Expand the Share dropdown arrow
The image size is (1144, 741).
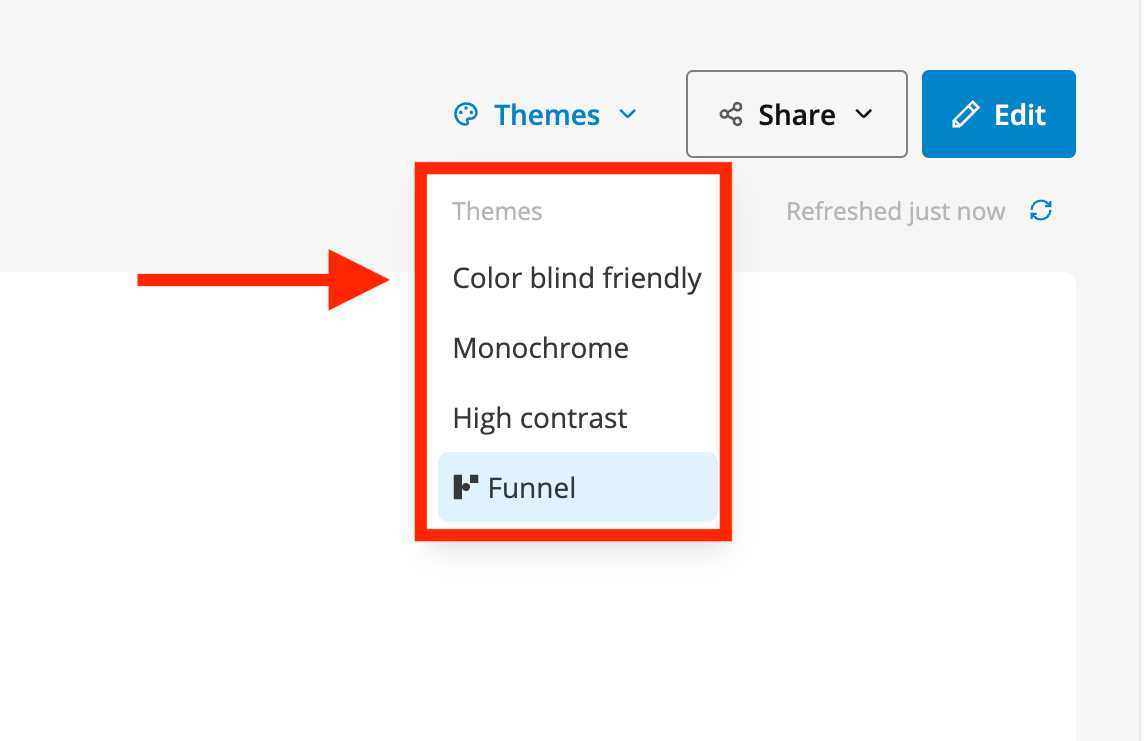tap(866, 114)
